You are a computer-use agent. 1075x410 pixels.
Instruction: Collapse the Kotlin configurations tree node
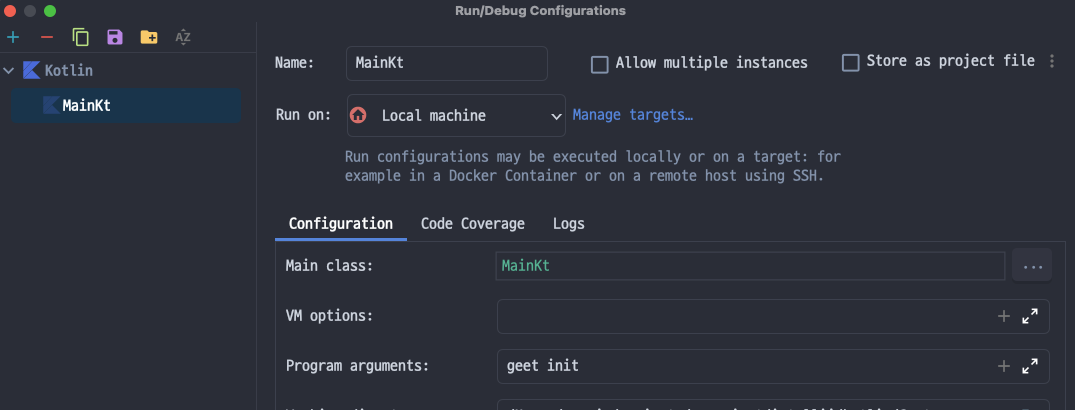tap(10, 71)
